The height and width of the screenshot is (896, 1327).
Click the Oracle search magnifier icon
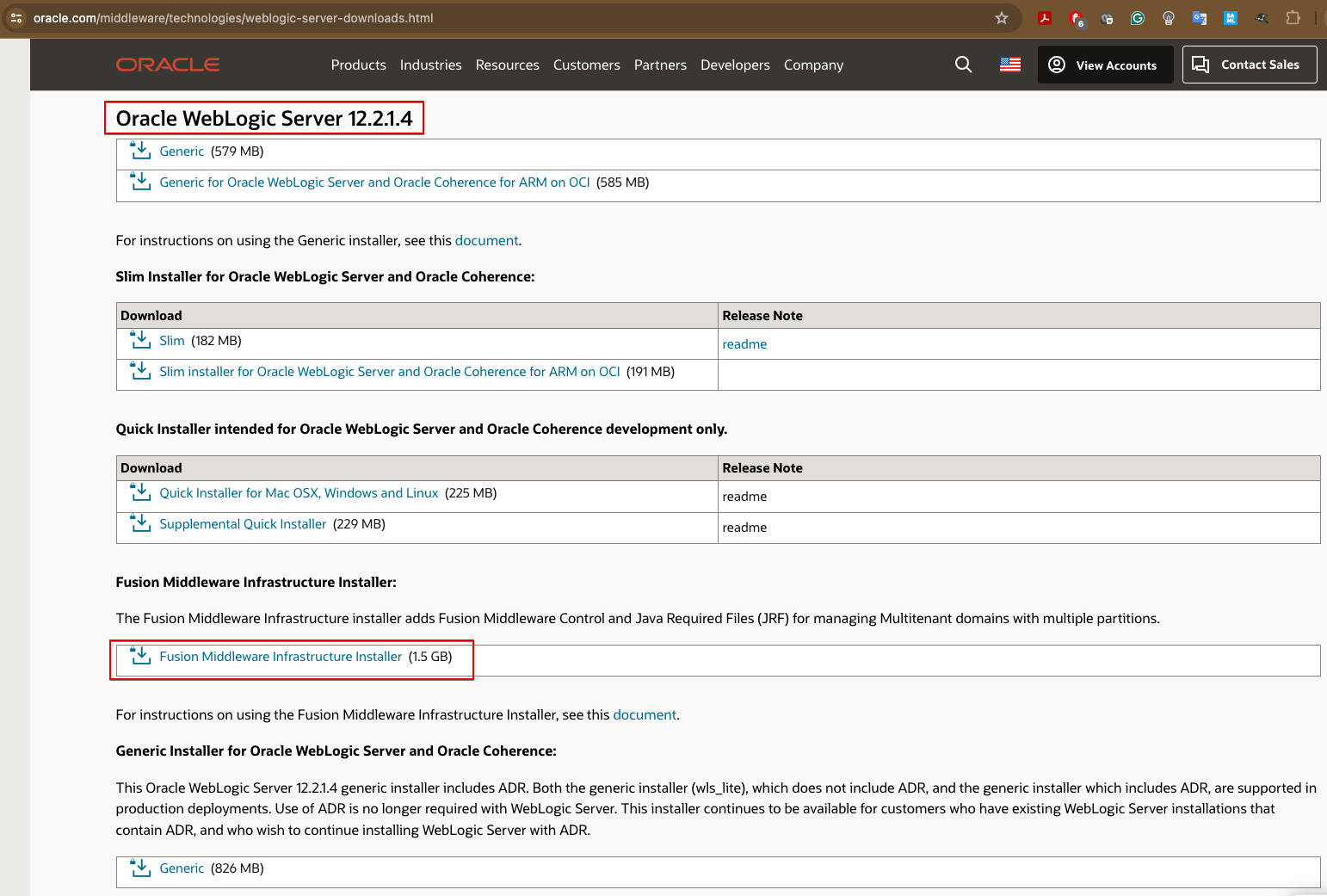[x=963, y=65]
